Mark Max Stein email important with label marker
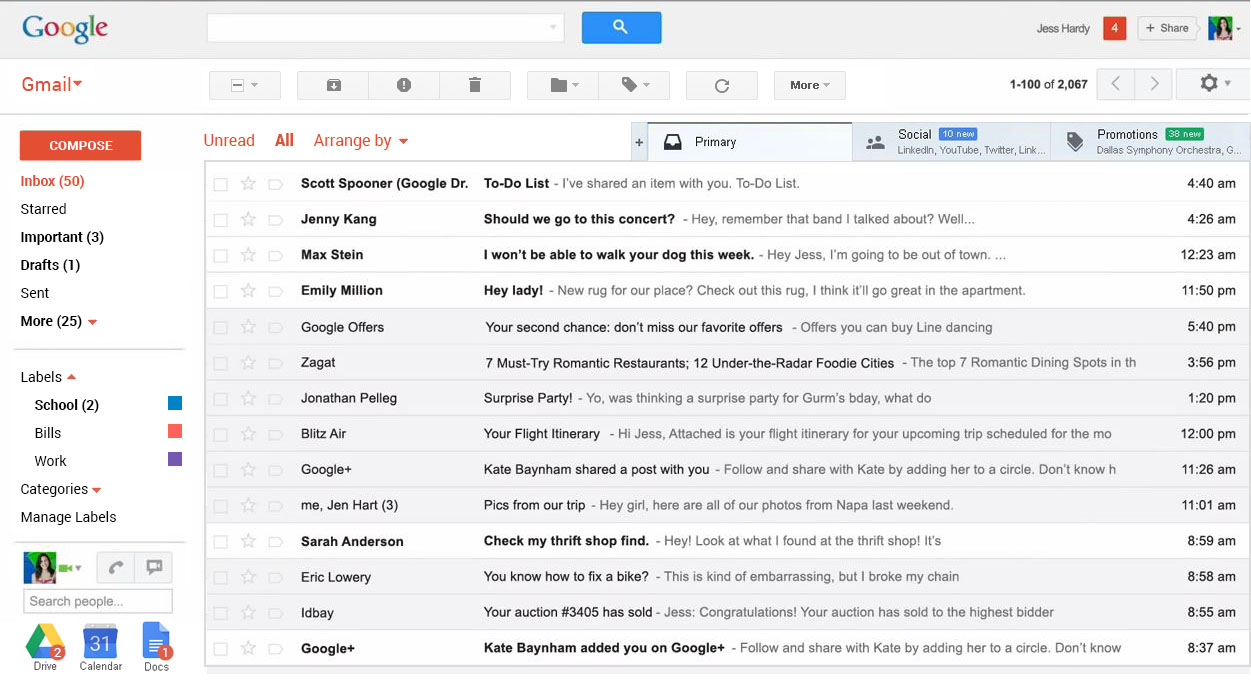The height and width of the screenshot is (683, 1251). 276,255
